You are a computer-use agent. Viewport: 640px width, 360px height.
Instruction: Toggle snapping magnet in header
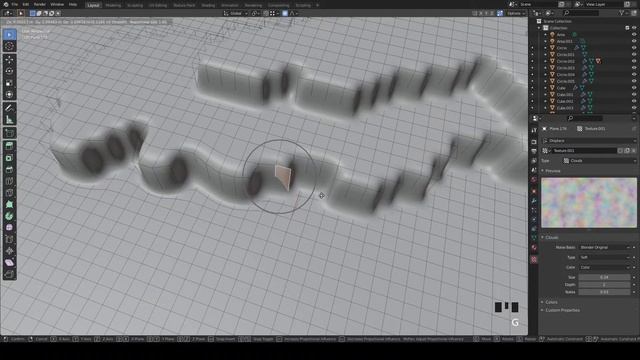[266, 13]
